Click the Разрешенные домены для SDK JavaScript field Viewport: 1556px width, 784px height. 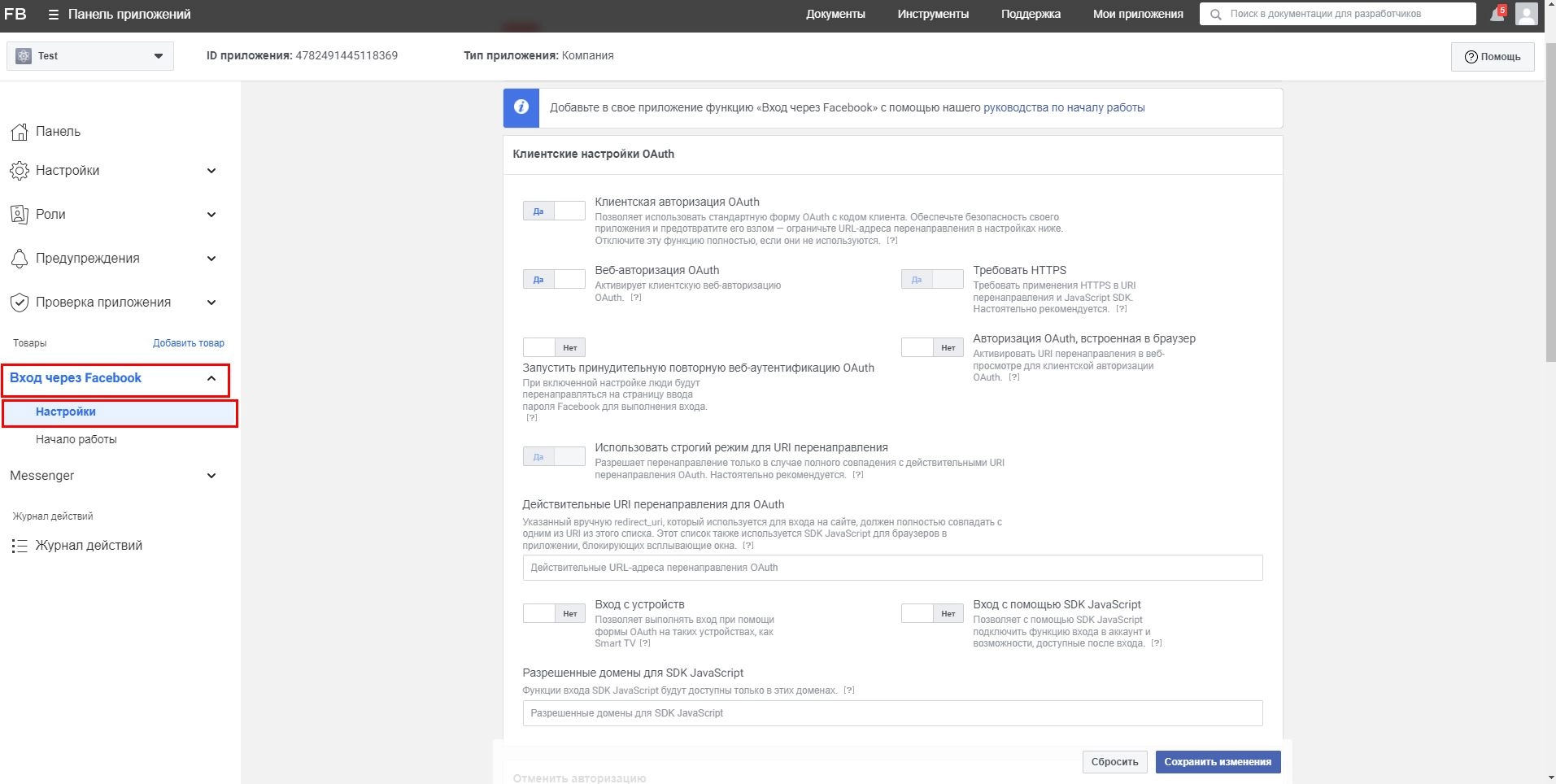892,713
